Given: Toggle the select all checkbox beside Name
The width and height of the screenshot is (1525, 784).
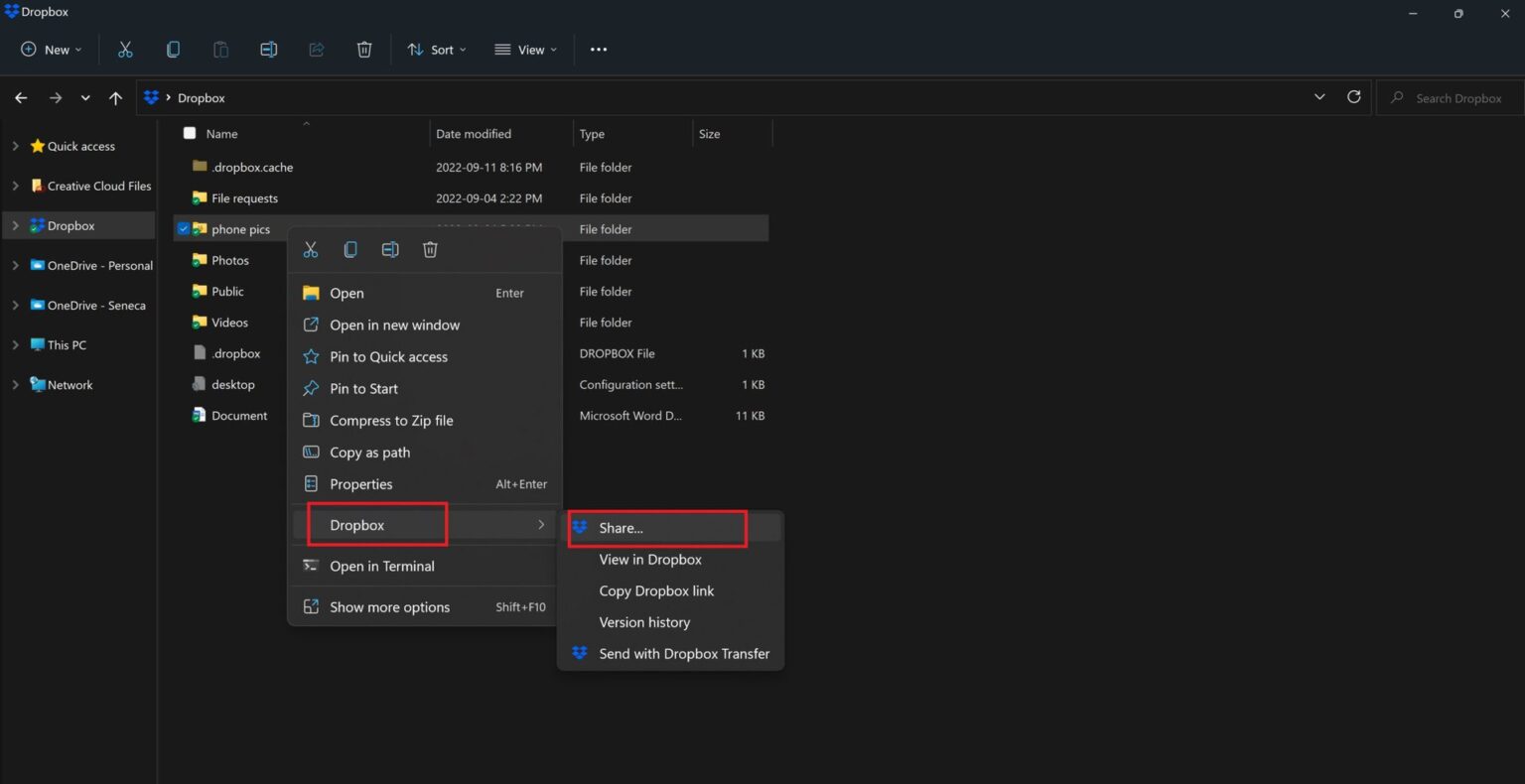Looking at the screenshot, I should (x=190, y=133).
